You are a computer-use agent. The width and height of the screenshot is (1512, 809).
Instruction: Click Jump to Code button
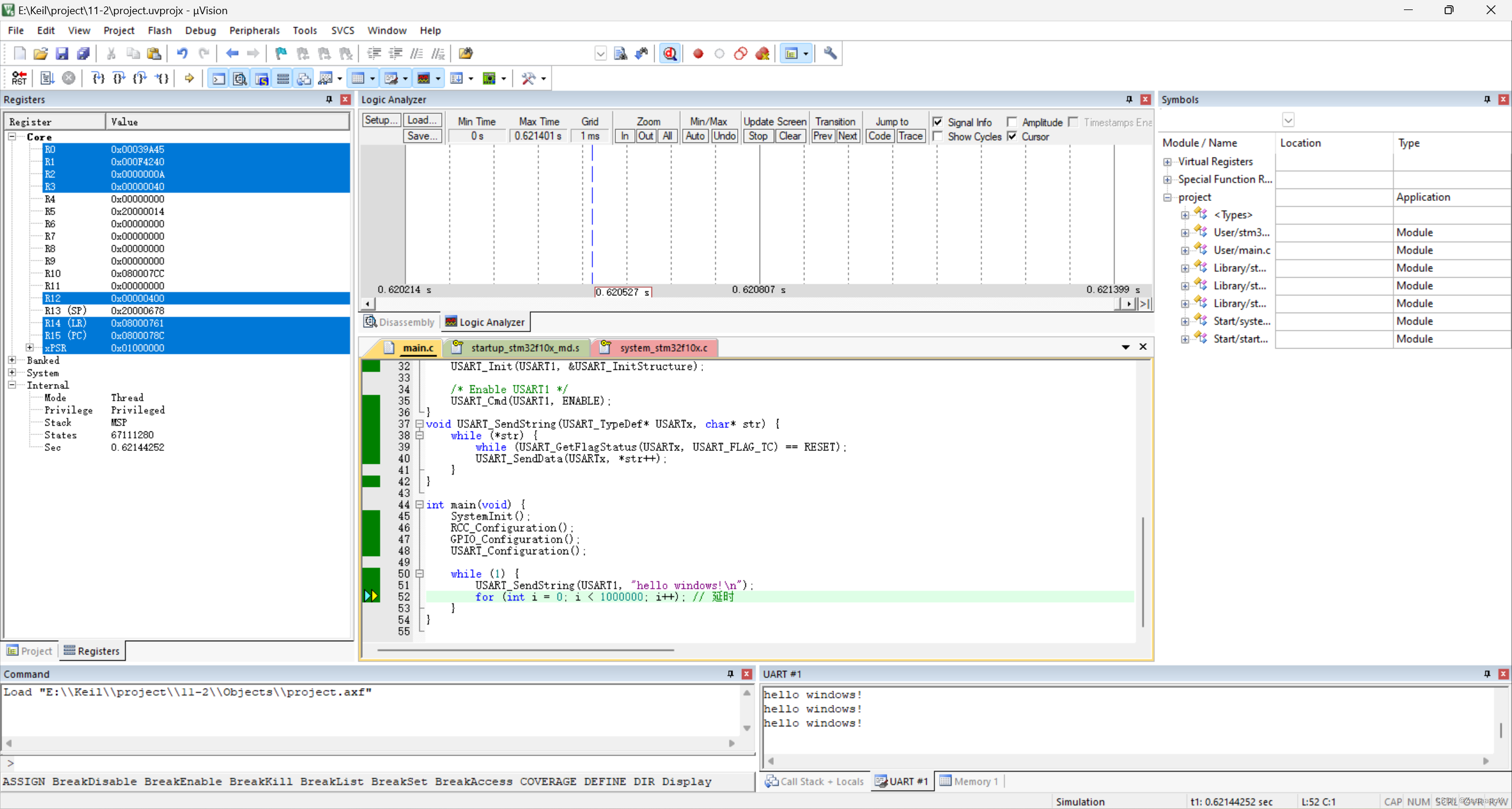click(879, 136)
